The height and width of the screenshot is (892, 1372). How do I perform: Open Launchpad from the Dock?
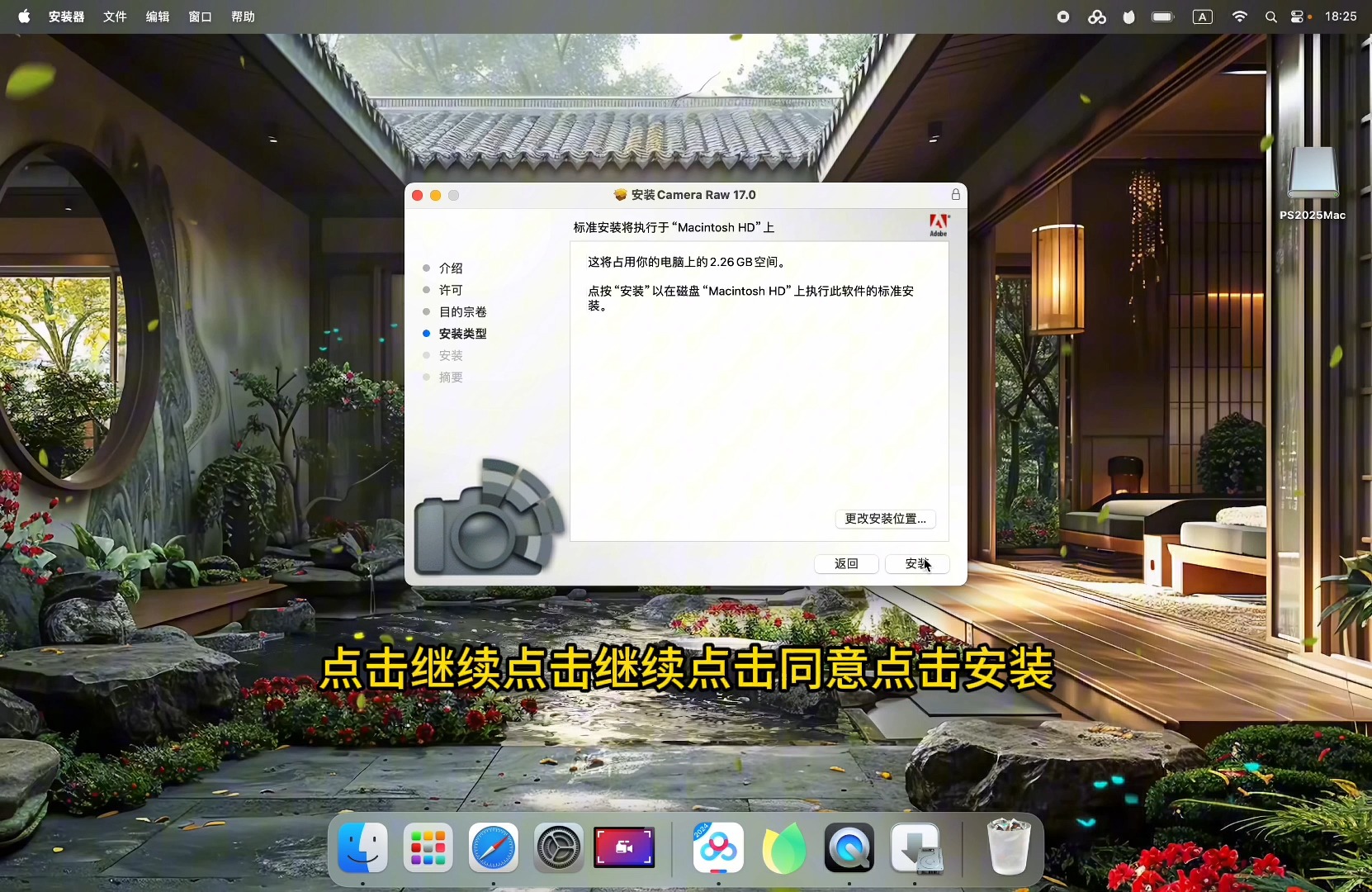428,847
